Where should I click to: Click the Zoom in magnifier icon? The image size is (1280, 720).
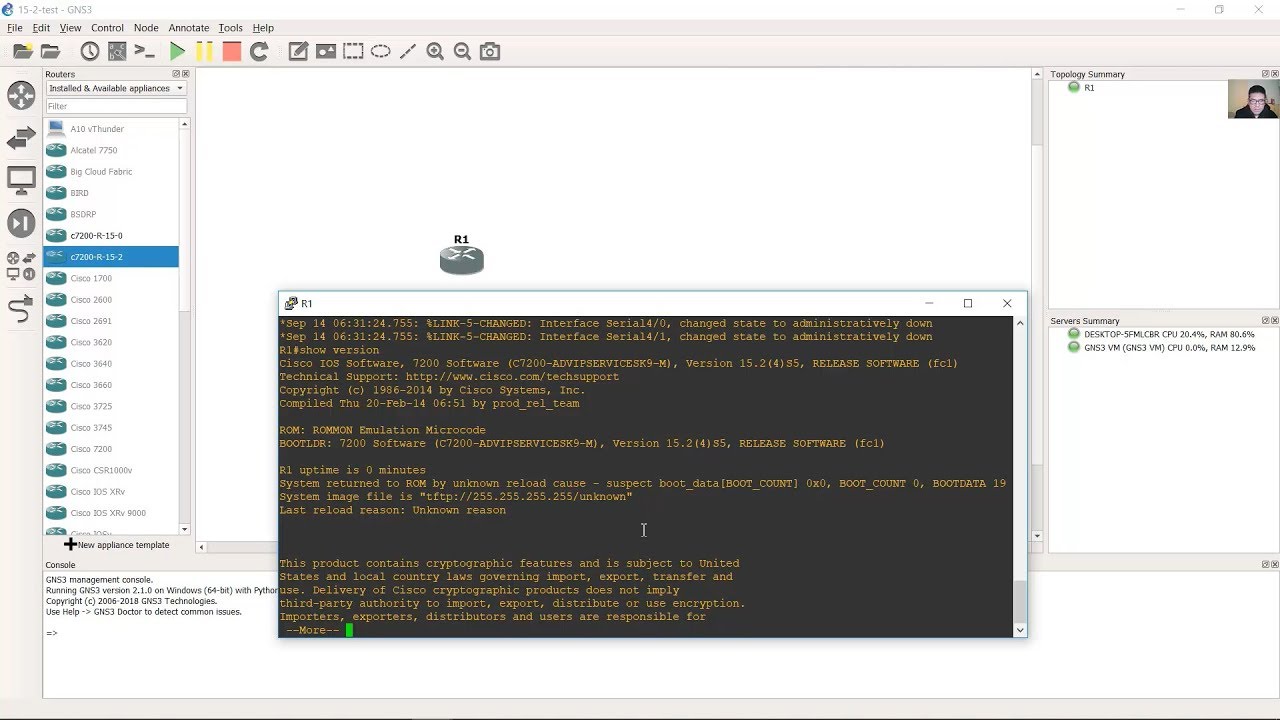[435, 51]
